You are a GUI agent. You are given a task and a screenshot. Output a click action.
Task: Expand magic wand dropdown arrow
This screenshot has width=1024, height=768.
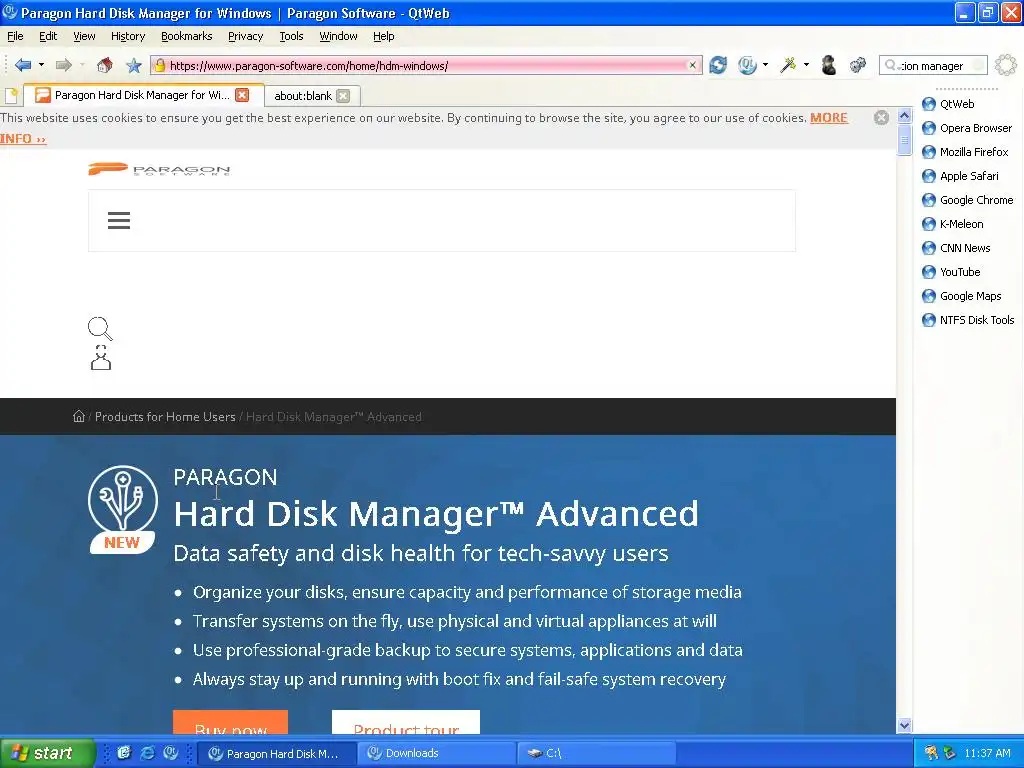(807, 65)
